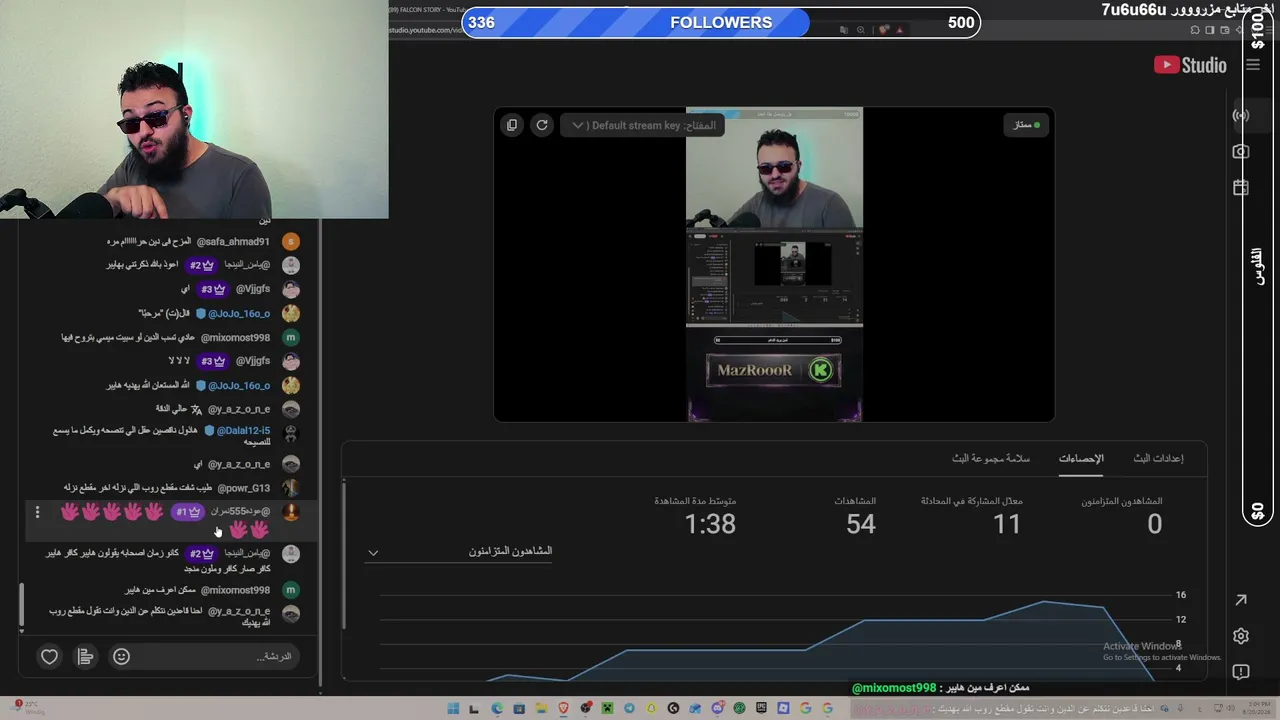Click username @safa_ahmad91 in chat
This screenshot has height=720, width=1280.
tap(233, 242)
